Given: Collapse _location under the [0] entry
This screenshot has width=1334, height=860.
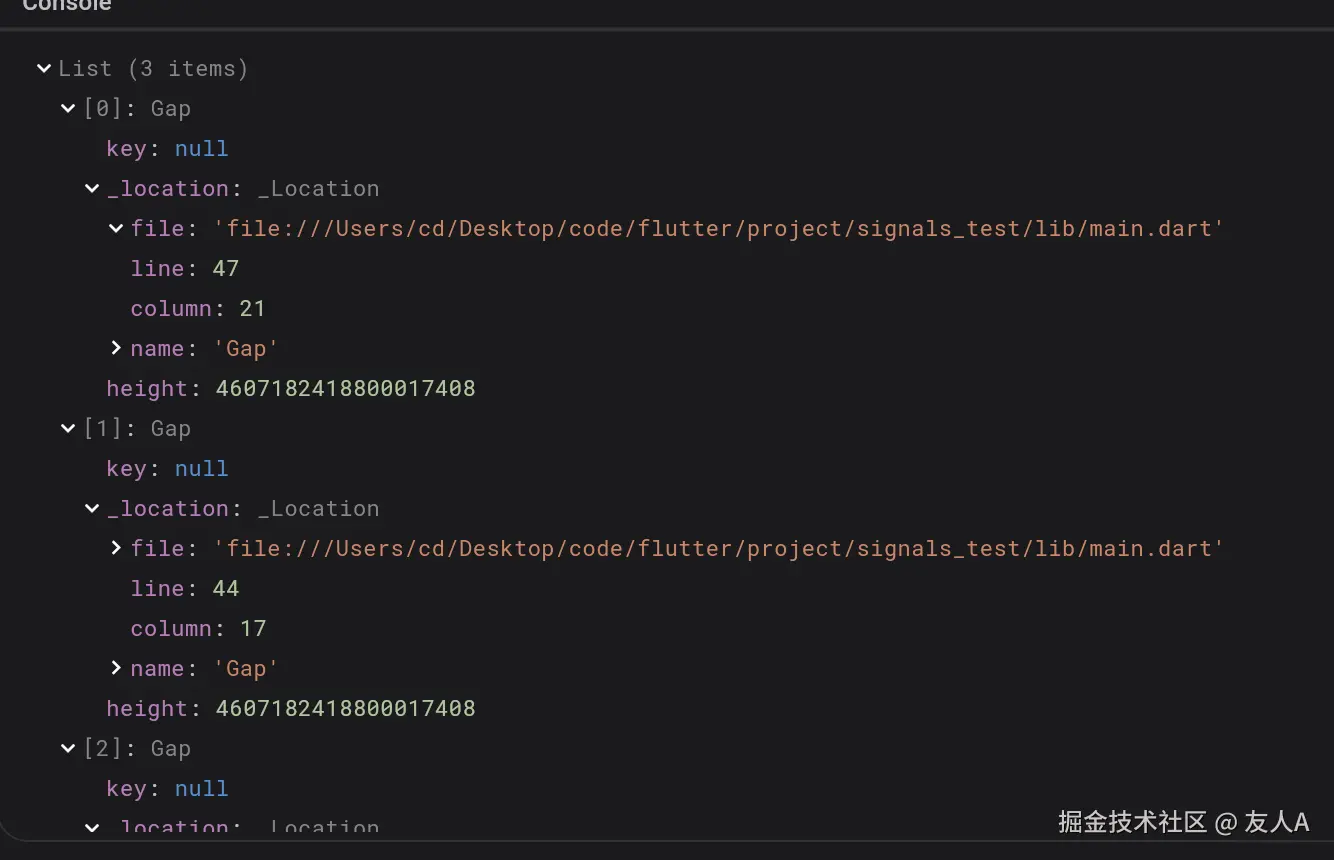Looking at the screenshot, I should click(92, 189).
